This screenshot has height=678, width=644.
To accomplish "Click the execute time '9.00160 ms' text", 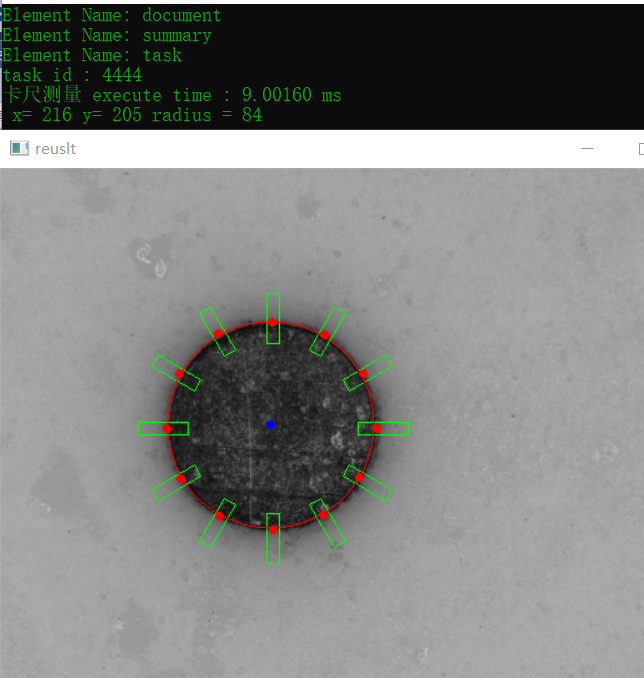I will (x=292, y=95).
